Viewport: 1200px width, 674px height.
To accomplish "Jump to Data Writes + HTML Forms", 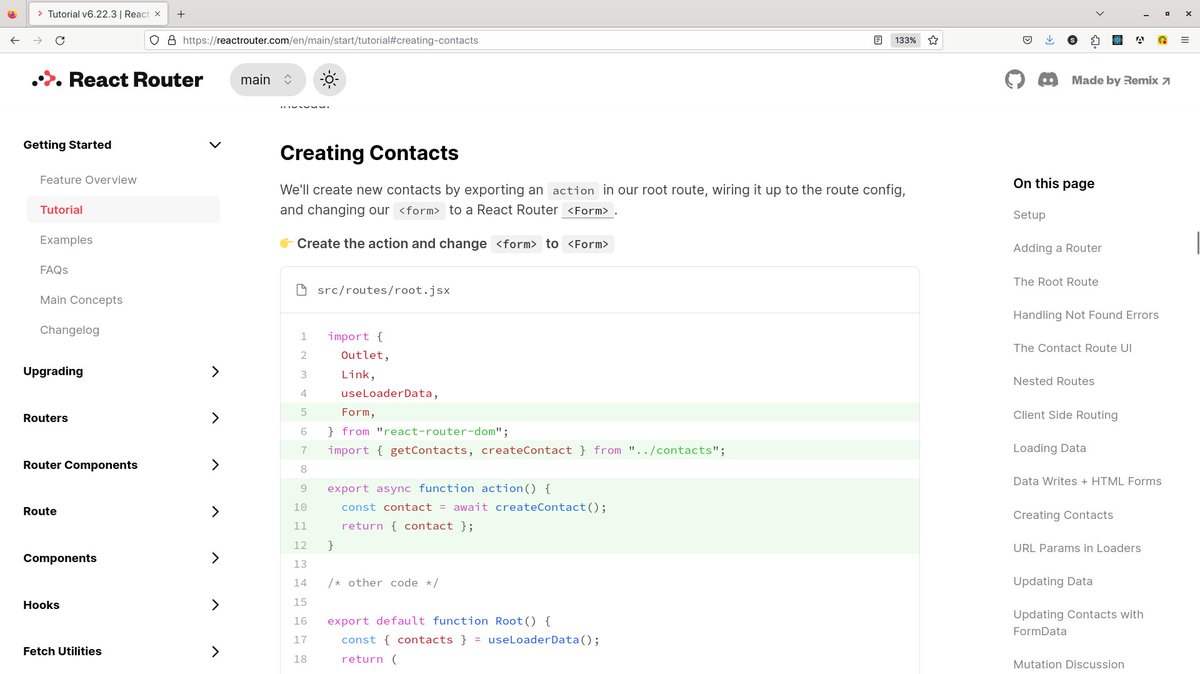I will point(1087,481).
